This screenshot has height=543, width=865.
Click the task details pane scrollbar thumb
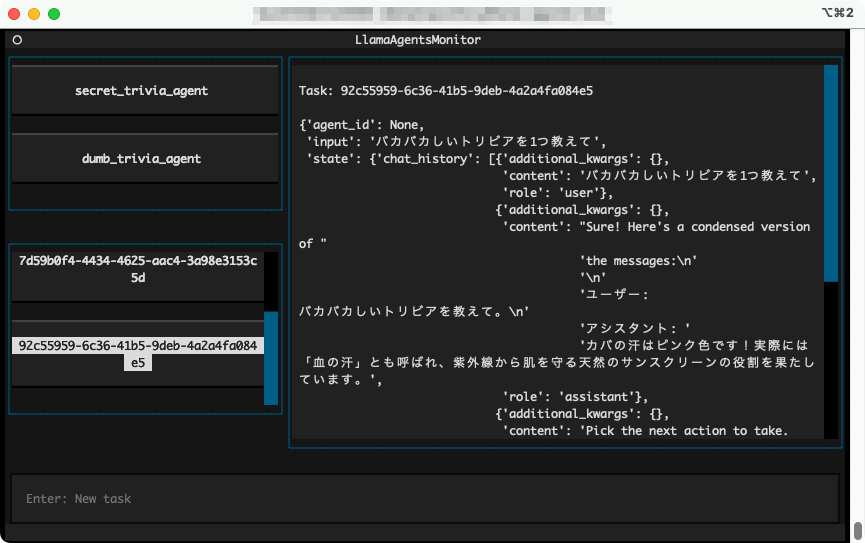(831, 173)
